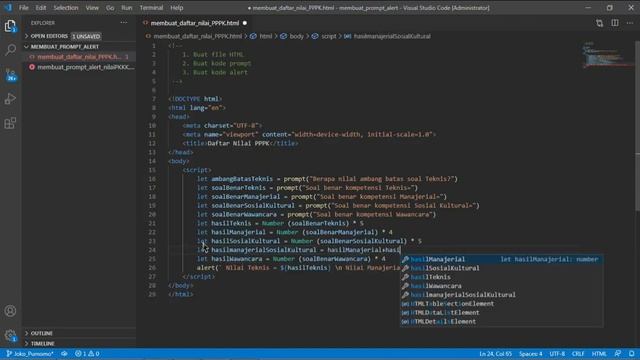Viewport: 640px width, 360px height.
Task: Click UTF-8 encoding in status bar
Action: click(557, 354)
